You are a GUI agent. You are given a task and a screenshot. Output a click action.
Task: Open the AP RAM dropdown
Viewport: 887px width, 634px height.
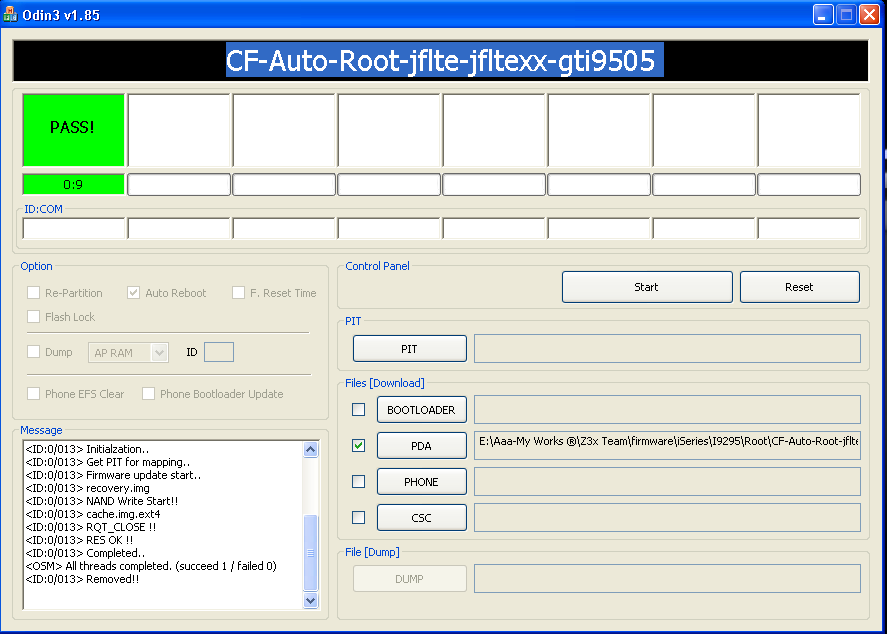click(128, 352)
